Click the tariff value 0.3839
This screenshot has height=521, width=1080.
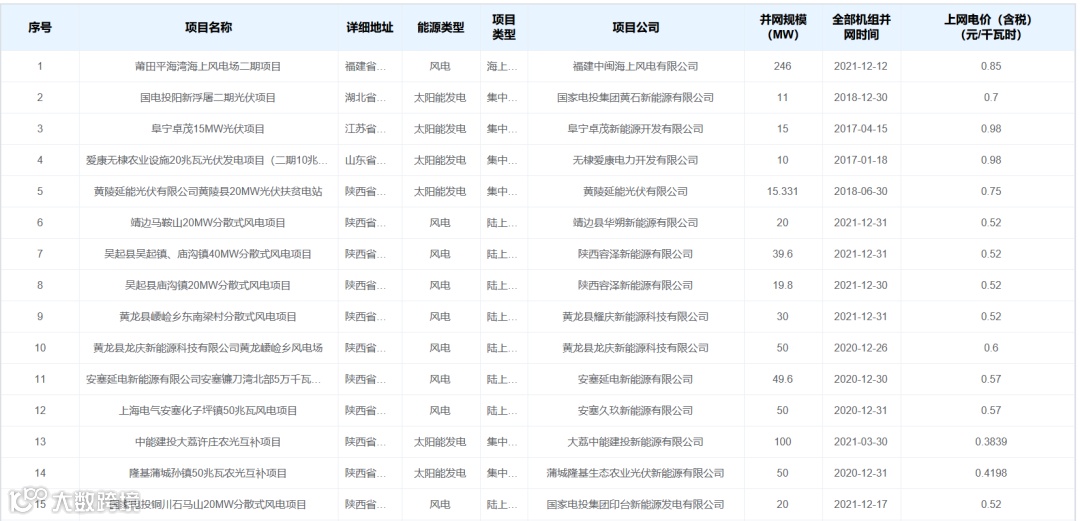click(x=991, y=442)
